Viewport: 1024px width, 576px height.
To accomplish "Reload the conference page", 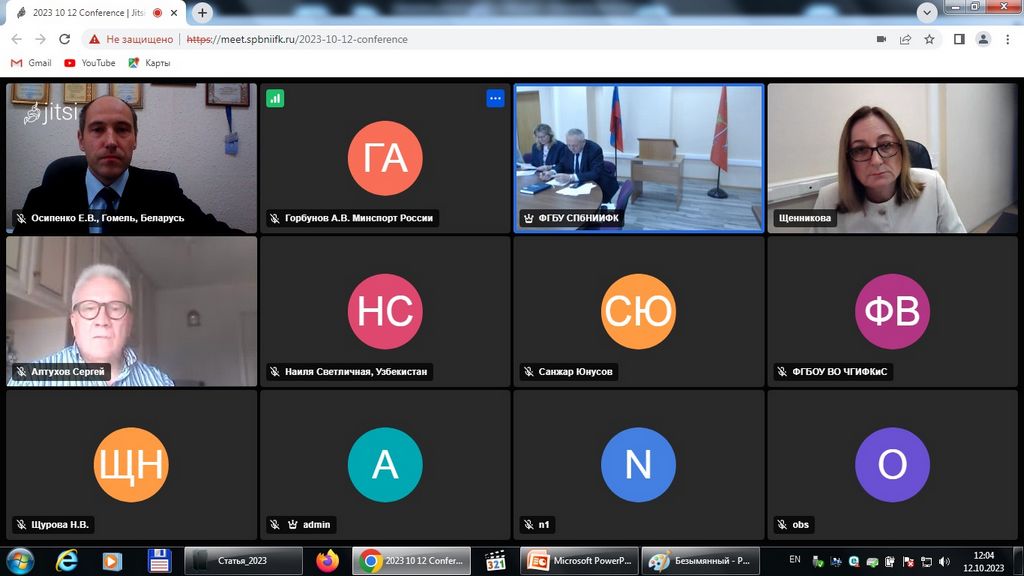I will [65, 39].
